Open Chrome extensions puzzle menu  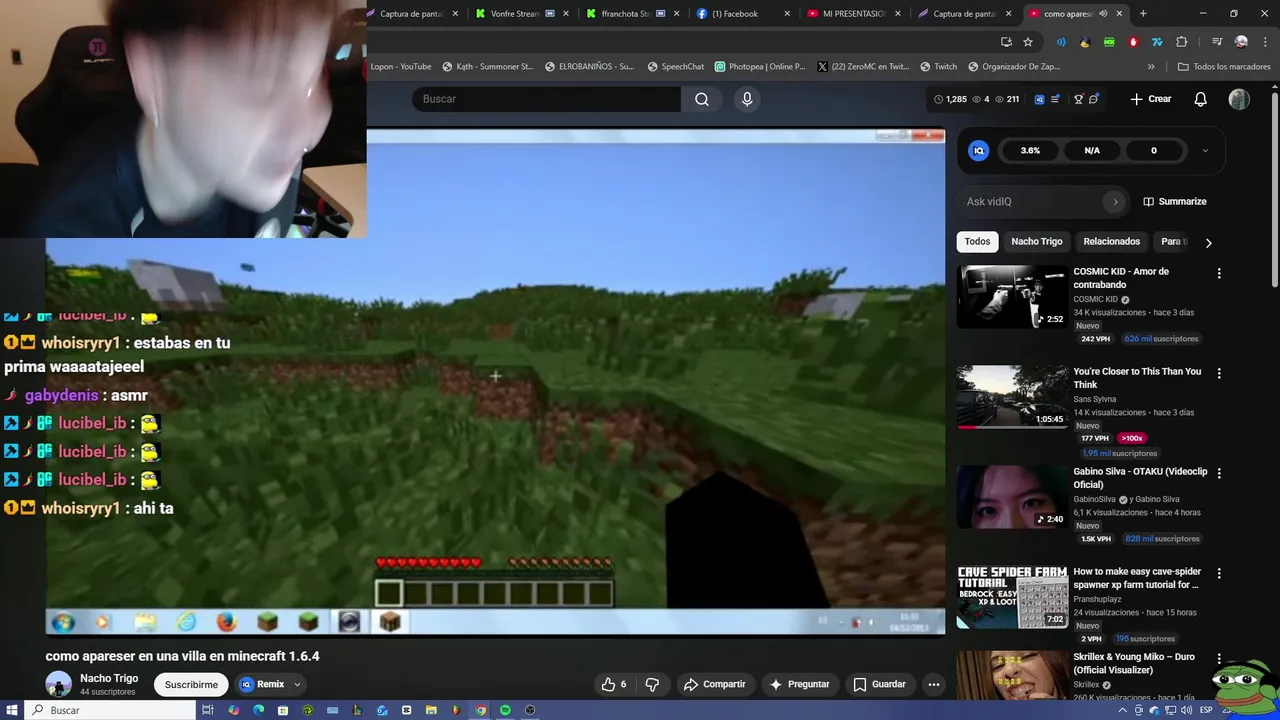[x=1182, y=42]
